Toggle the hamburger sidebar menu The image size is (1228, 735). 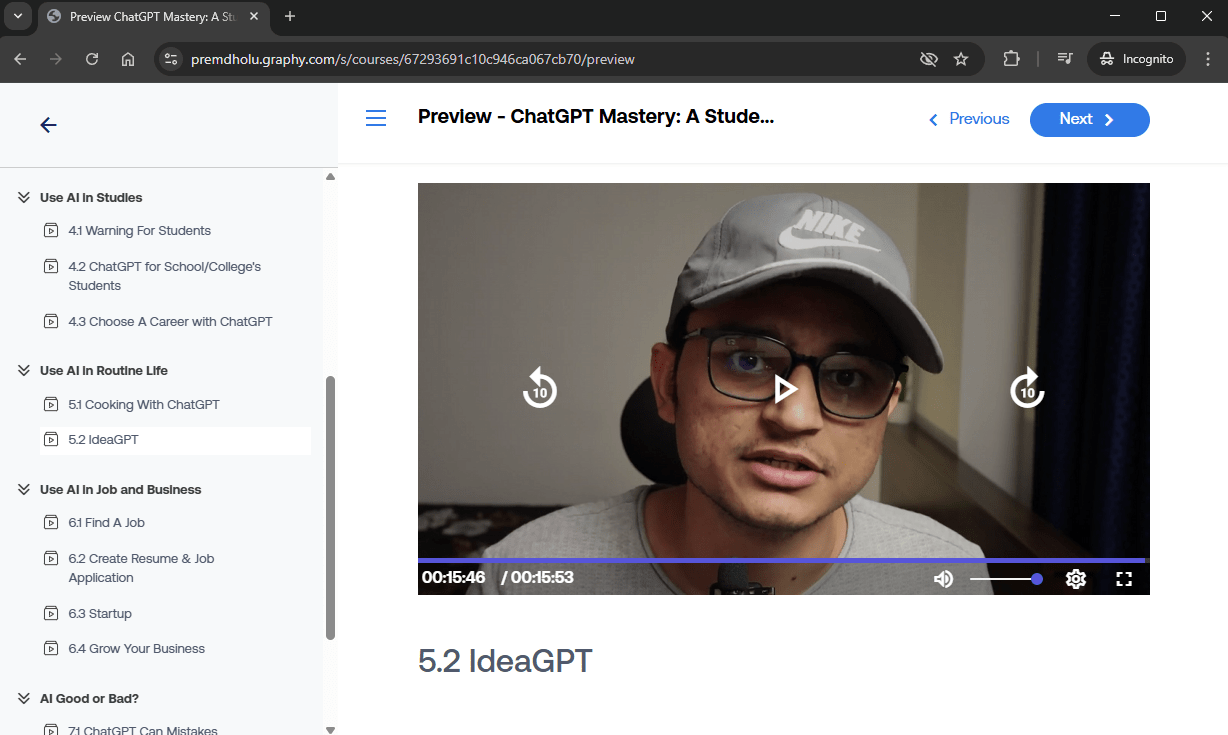pos(376,119)
